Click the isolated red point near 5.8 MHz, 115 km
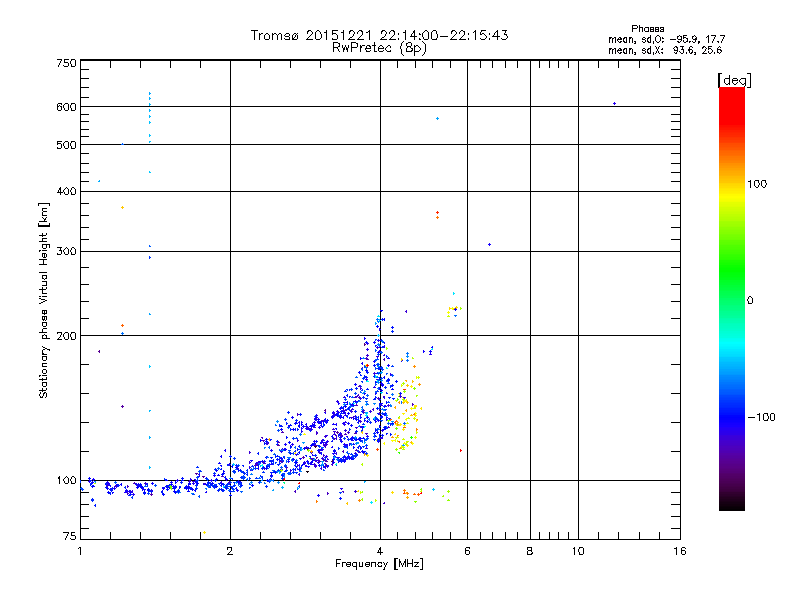 pos(461,451)
